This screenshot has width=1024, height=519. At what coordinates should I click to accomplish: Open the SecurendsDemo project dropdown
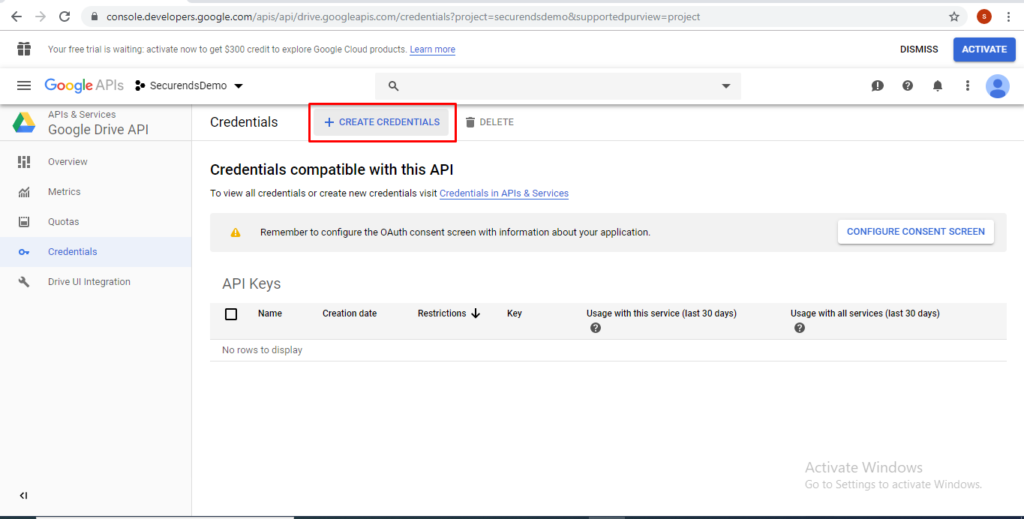coord(189,86)
